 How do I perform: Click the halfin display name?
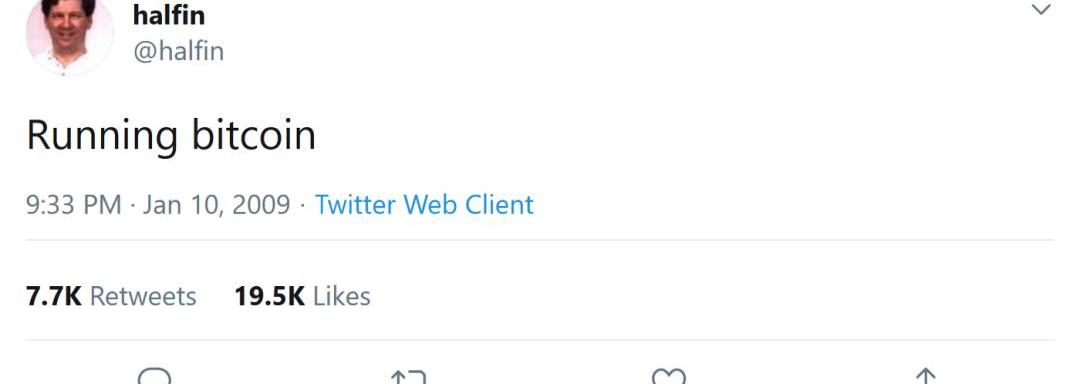click(169, 14)
